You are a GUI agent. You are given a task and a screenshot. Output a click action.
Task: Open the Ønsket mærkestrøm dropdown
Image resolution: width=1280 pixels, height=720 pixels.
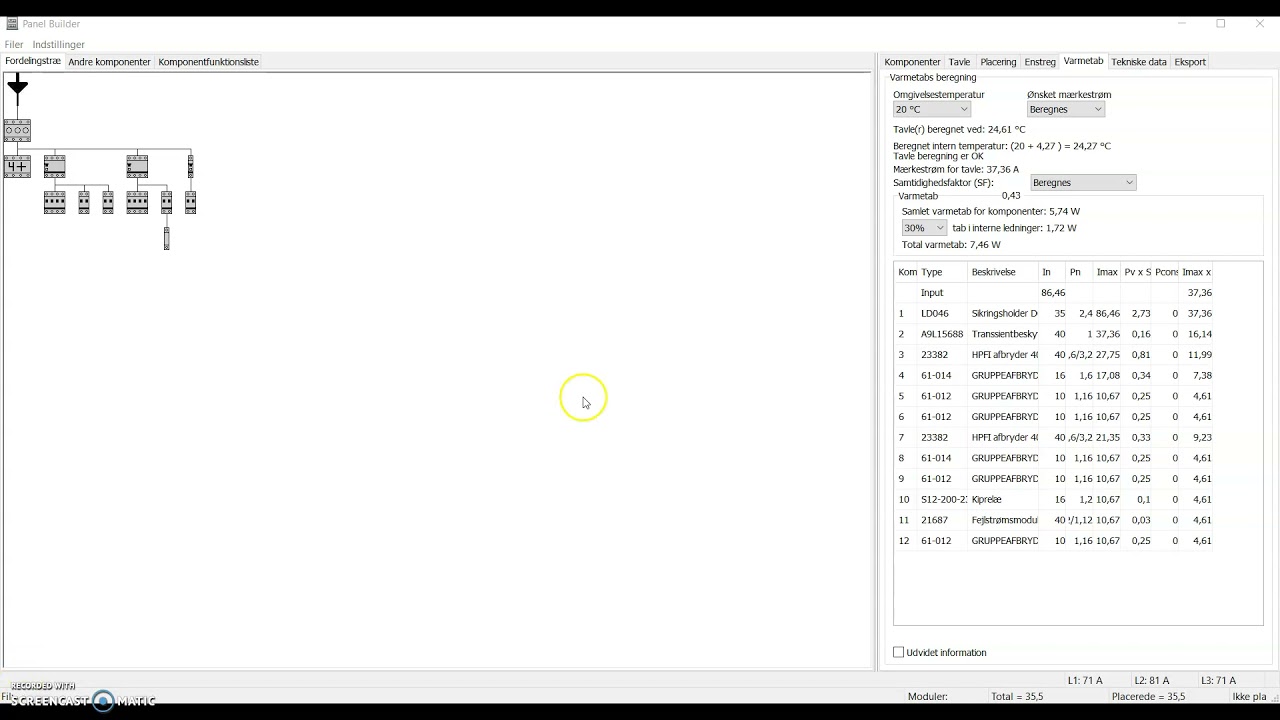(x=1066, y=109)
